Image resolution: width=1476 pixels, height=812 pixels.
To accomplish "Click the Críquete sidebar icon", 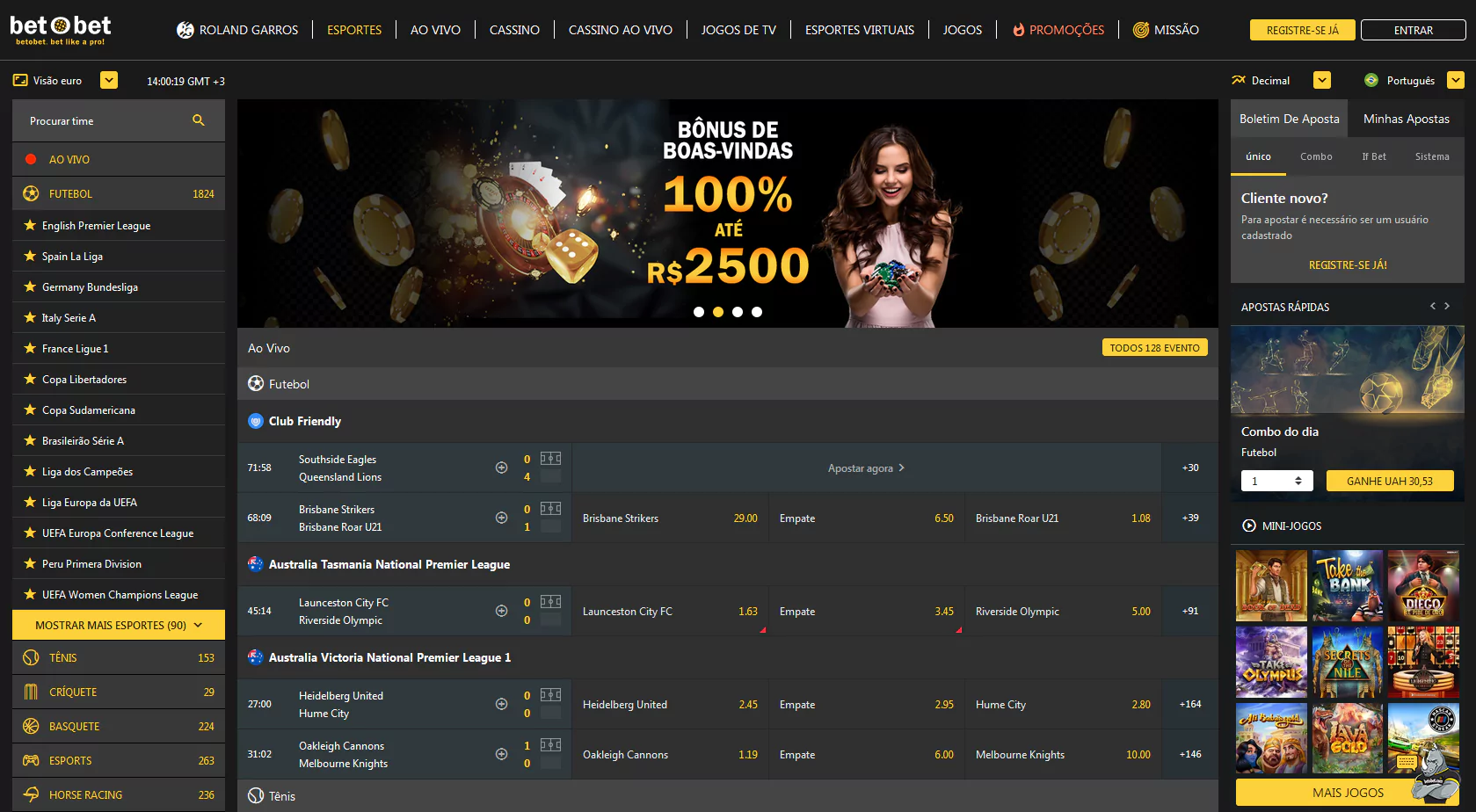I will click(x=31, y=692).
